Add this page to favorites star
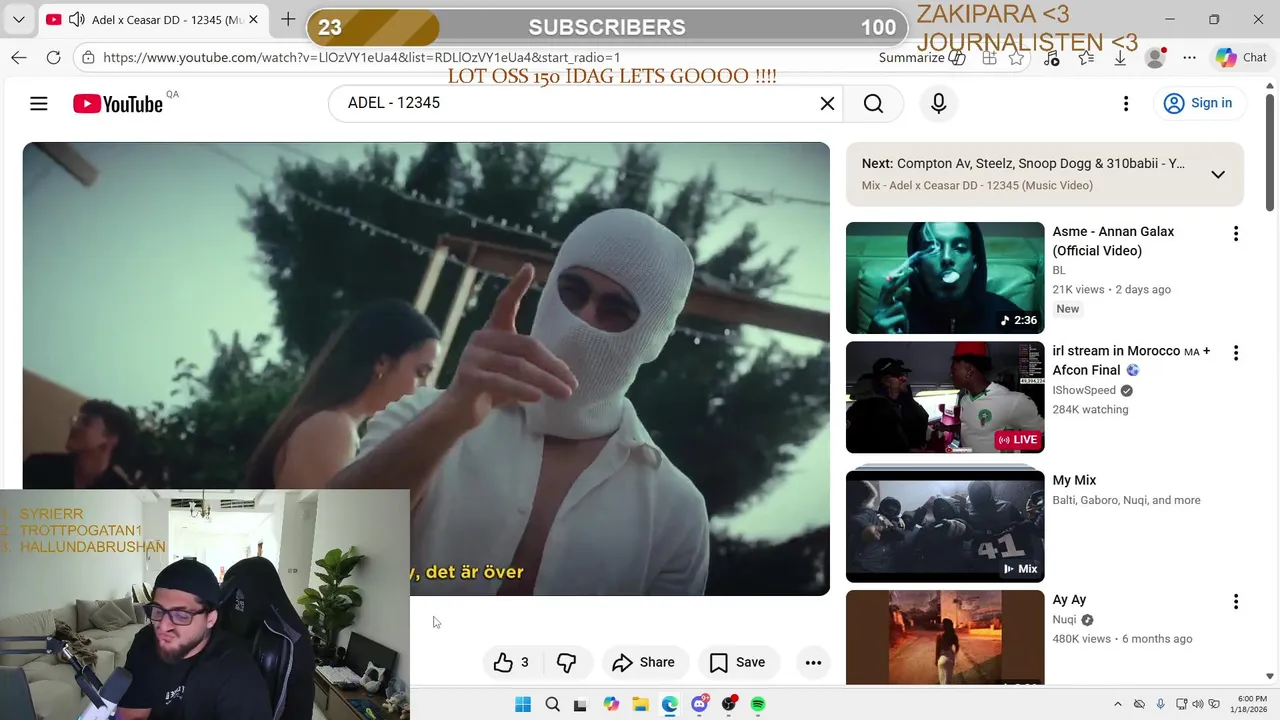This screenshot has height=720, width=1280. tap(1016, 58)
